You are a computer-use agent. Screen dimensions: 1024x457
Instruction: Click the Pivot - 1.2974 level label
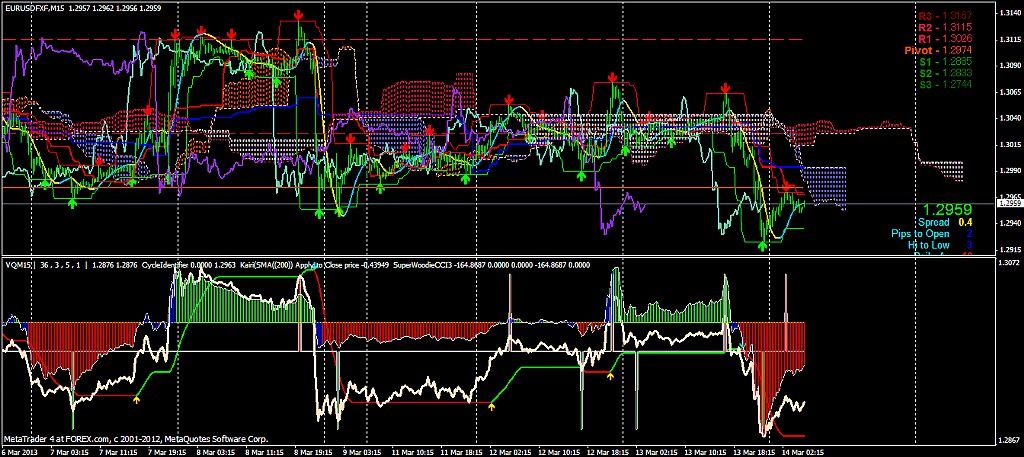coord(938,50)
